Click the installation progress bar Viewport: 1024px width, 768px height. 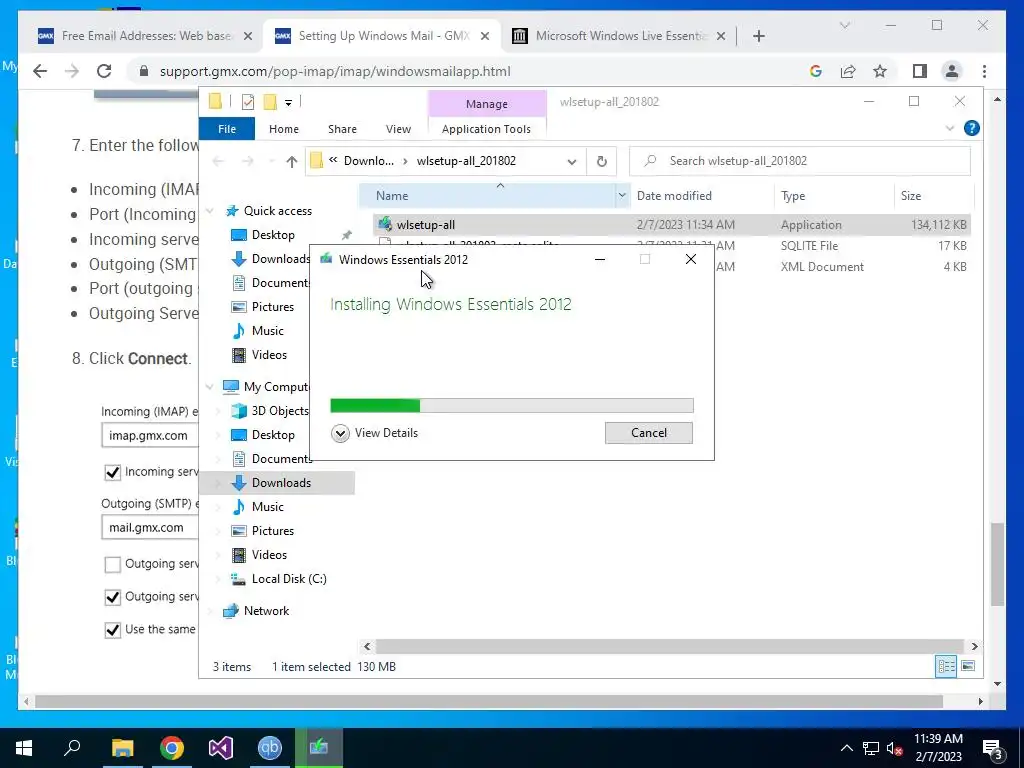point(511,406)
